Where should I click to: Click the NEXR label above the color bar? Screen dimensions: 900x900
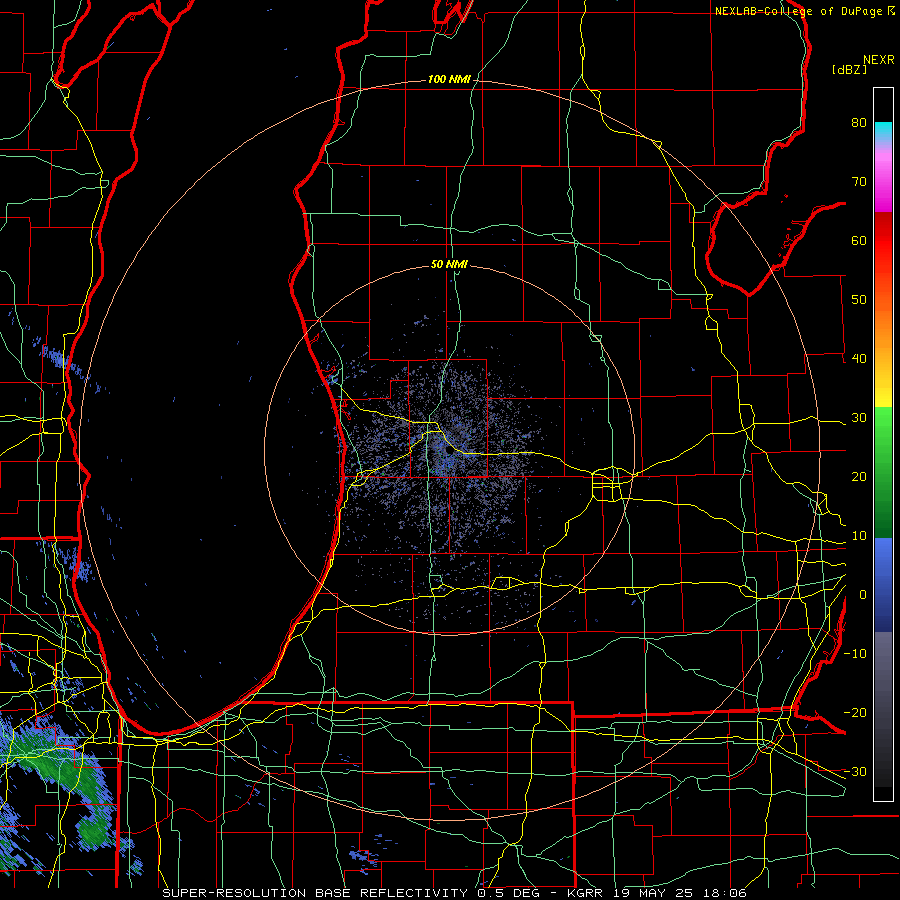879,60
